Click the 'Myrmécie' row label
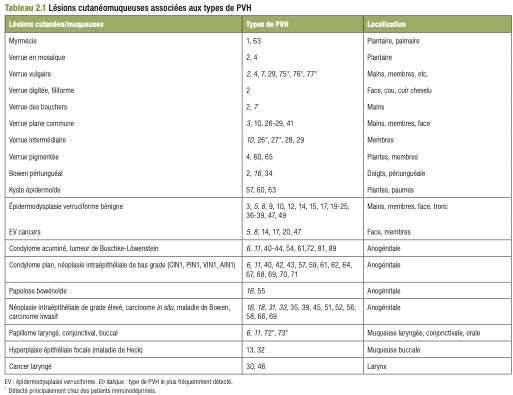 tap(23, 41)
